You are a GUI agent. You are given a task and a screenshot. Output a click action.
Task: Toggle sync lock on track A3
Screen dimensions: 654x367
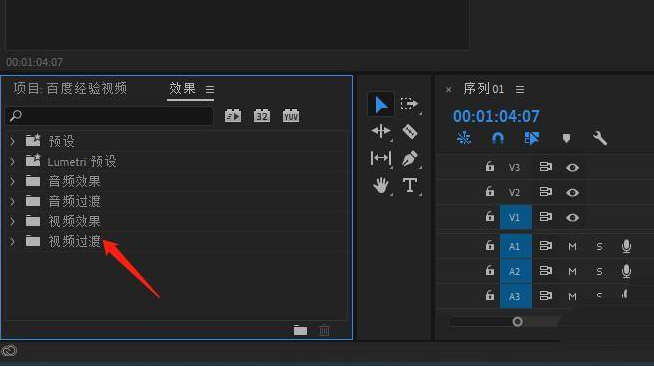click(x=545, y=296)
